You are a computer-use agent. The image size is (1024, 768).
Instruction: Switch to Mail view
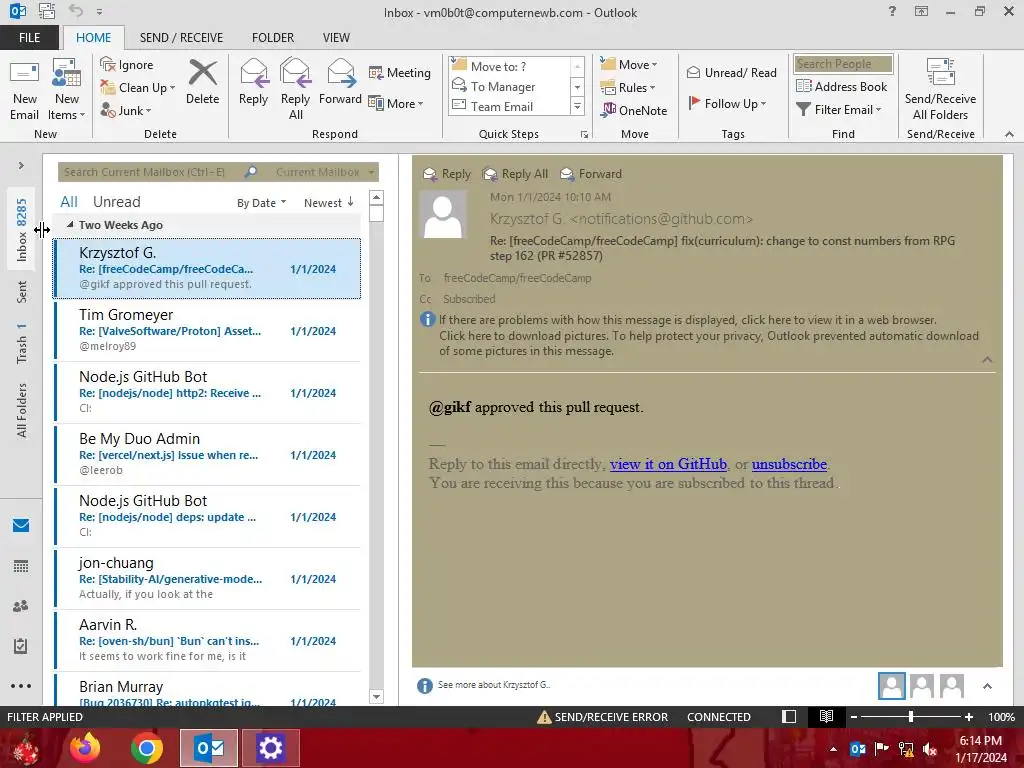[x=21, y=526]
